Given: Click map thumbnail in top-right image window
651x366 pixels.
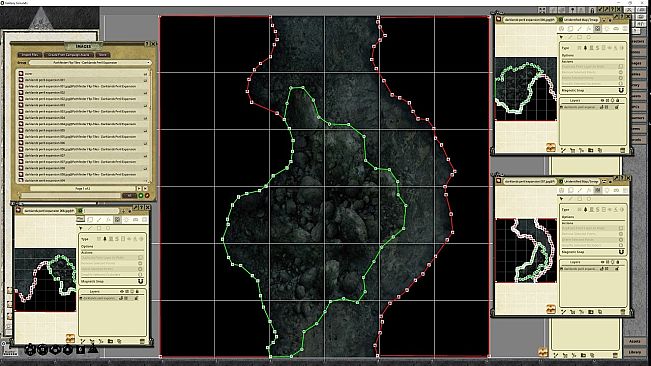Looking at the screenshot, I should coord(526,89).
